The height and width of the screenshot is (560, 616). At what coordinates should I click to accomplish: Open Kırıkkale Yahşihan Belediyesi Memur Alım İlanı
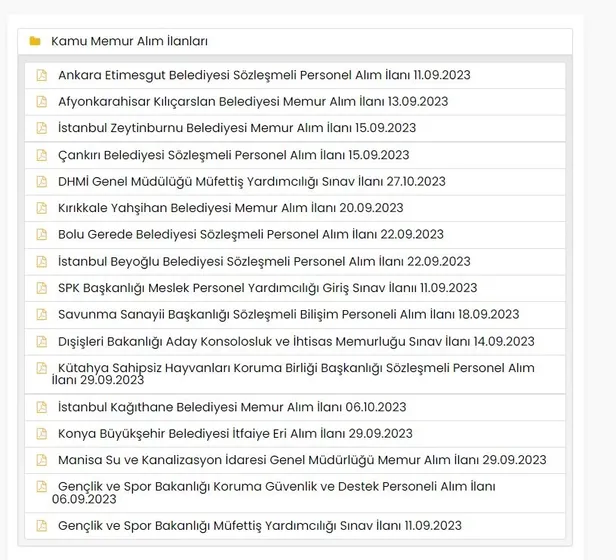(231, 208)
